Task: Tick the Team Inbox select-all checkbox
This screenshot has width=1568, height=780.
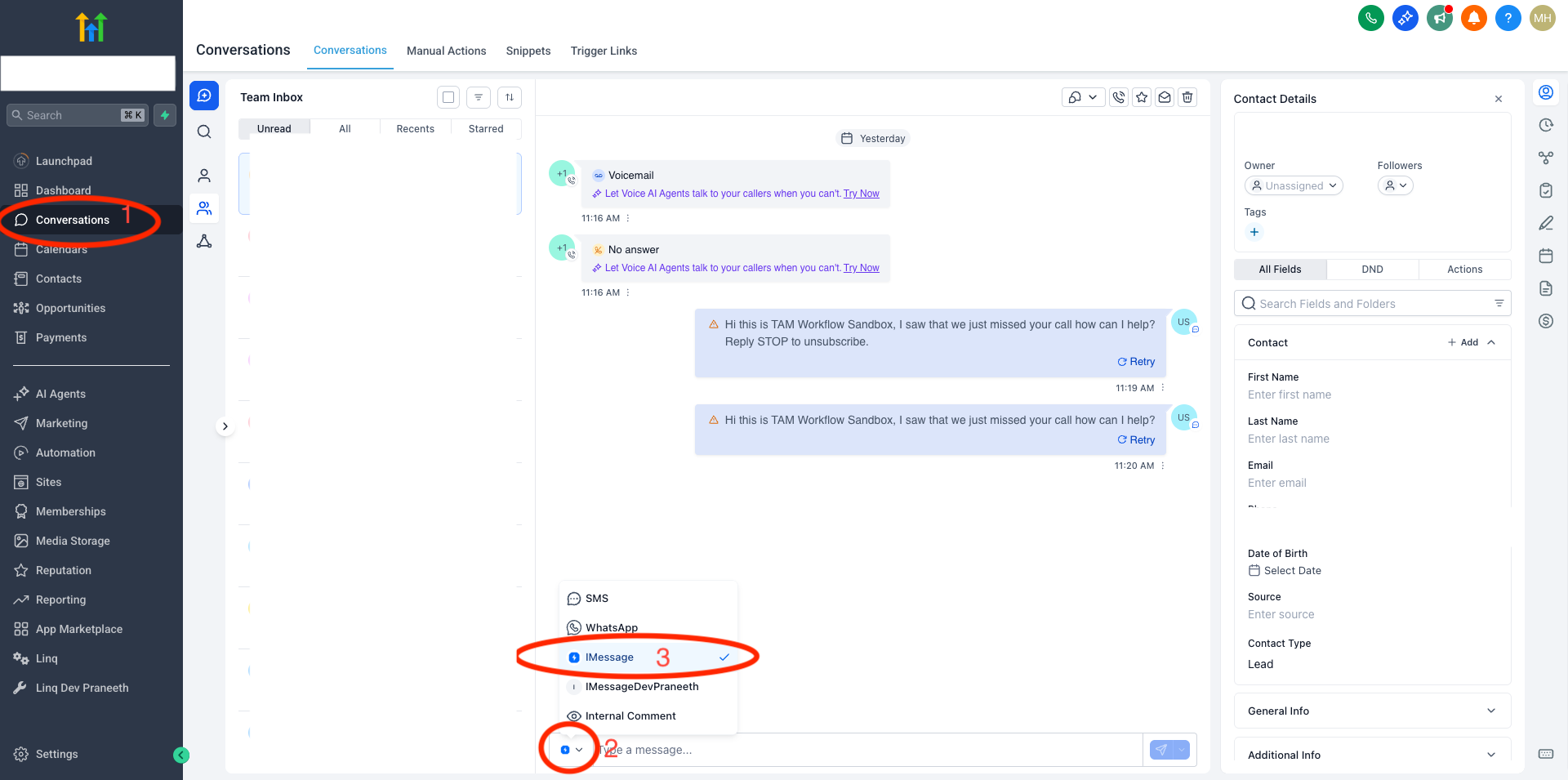Action: tap(448, 97)
